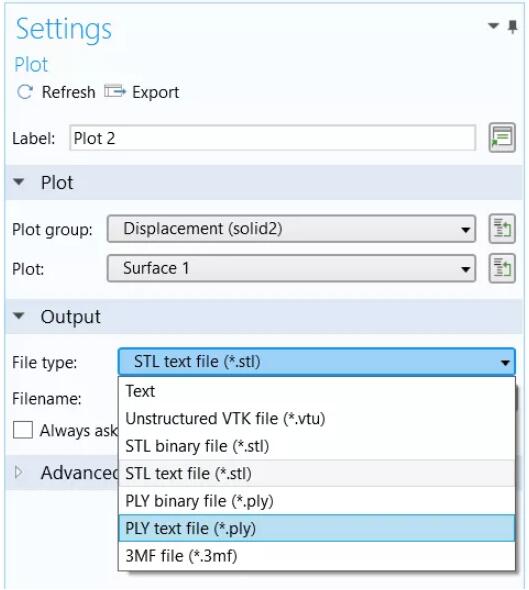Click the Export arrow icon

(115, 91)
